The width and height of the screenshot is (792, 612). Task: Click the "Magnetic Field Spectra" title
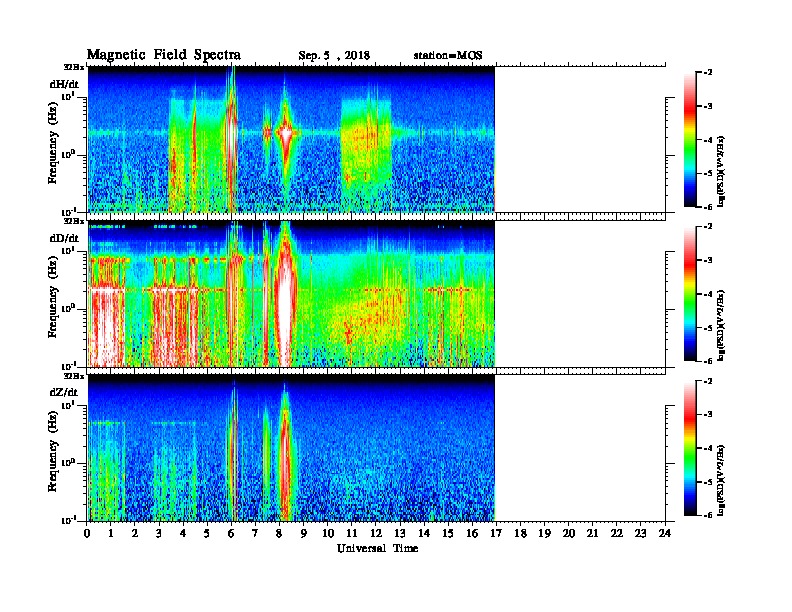[164, 55]
